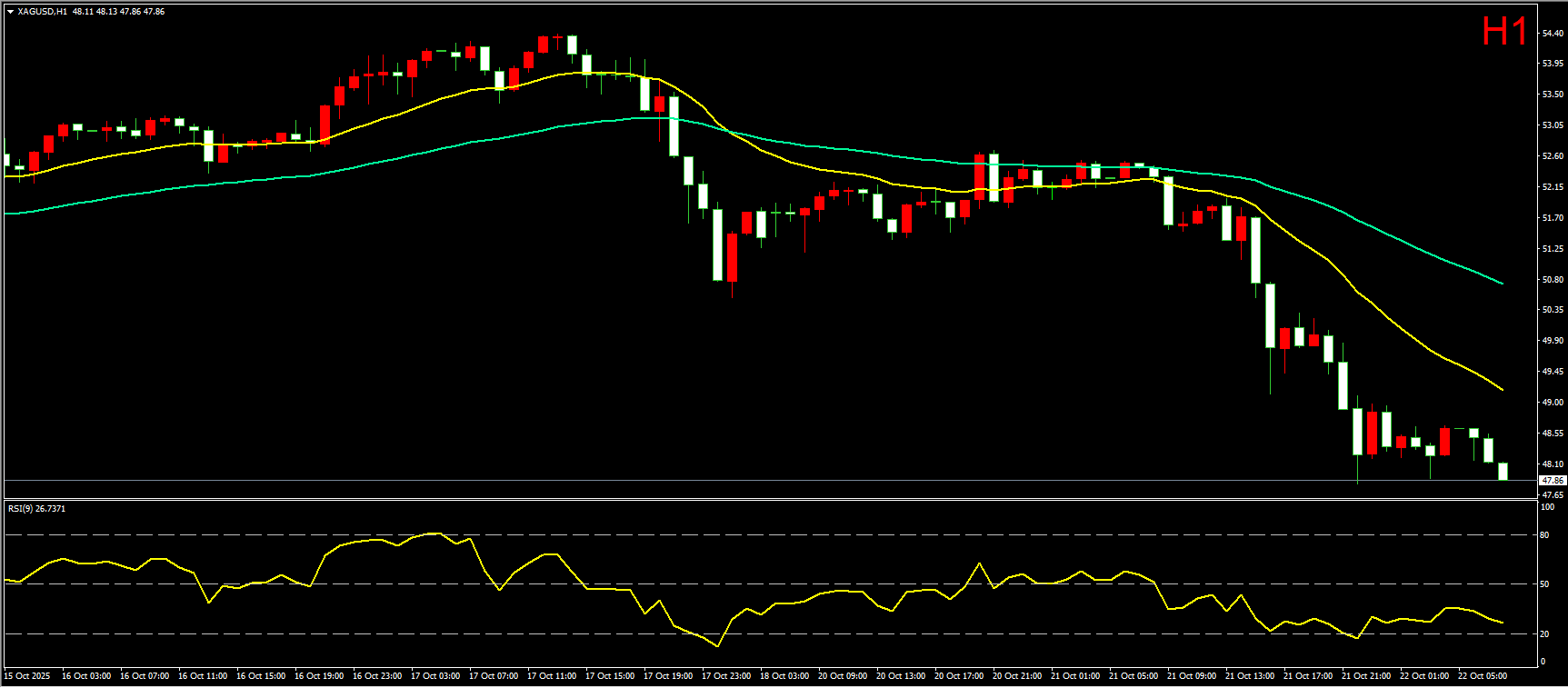Click the 20 Oct 09:00 time label

[x=843, y=676]
